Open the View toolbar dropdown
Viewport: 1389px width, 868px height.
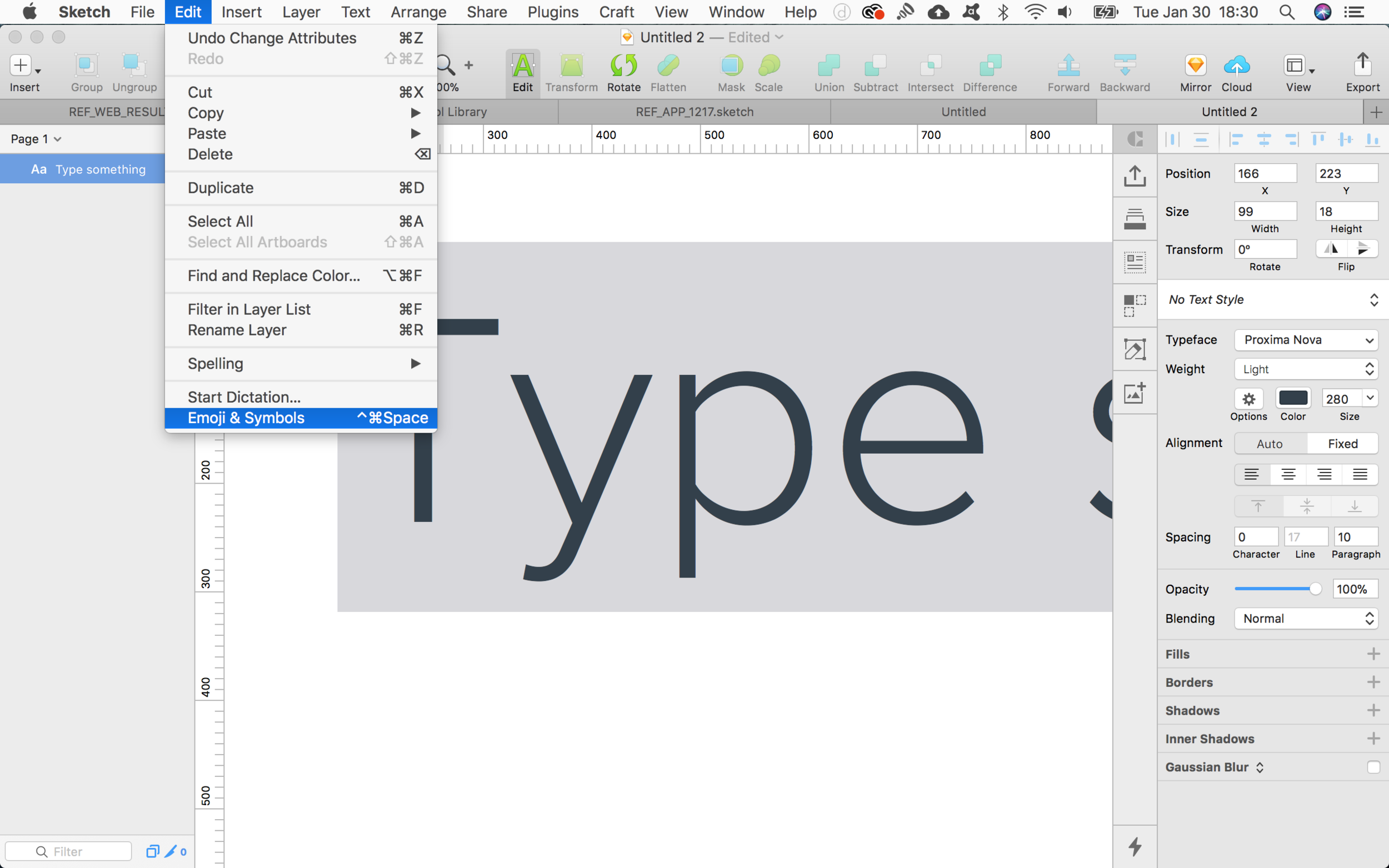point(1298,66)
